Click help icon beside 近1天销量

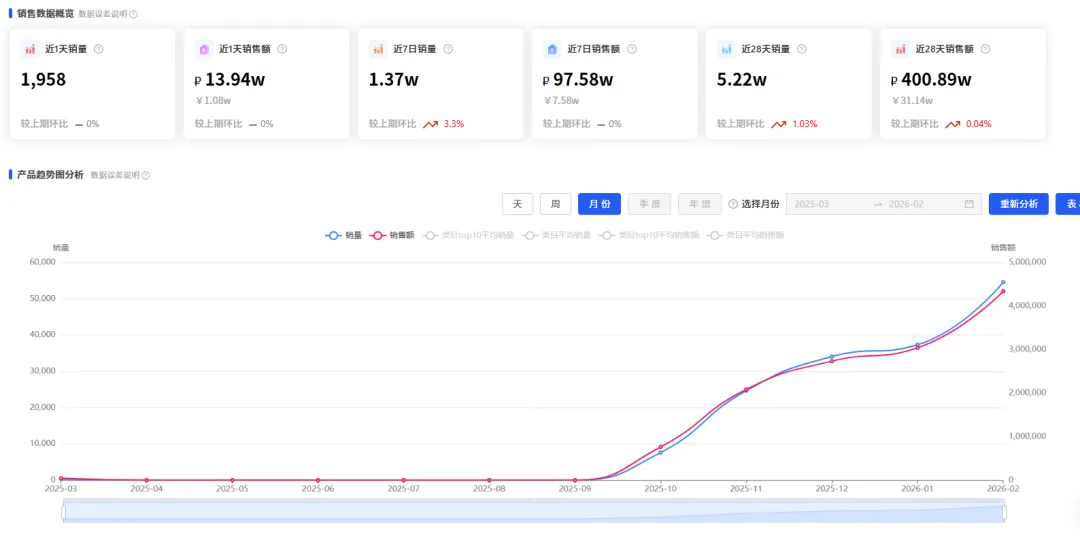tap(98, 49)
